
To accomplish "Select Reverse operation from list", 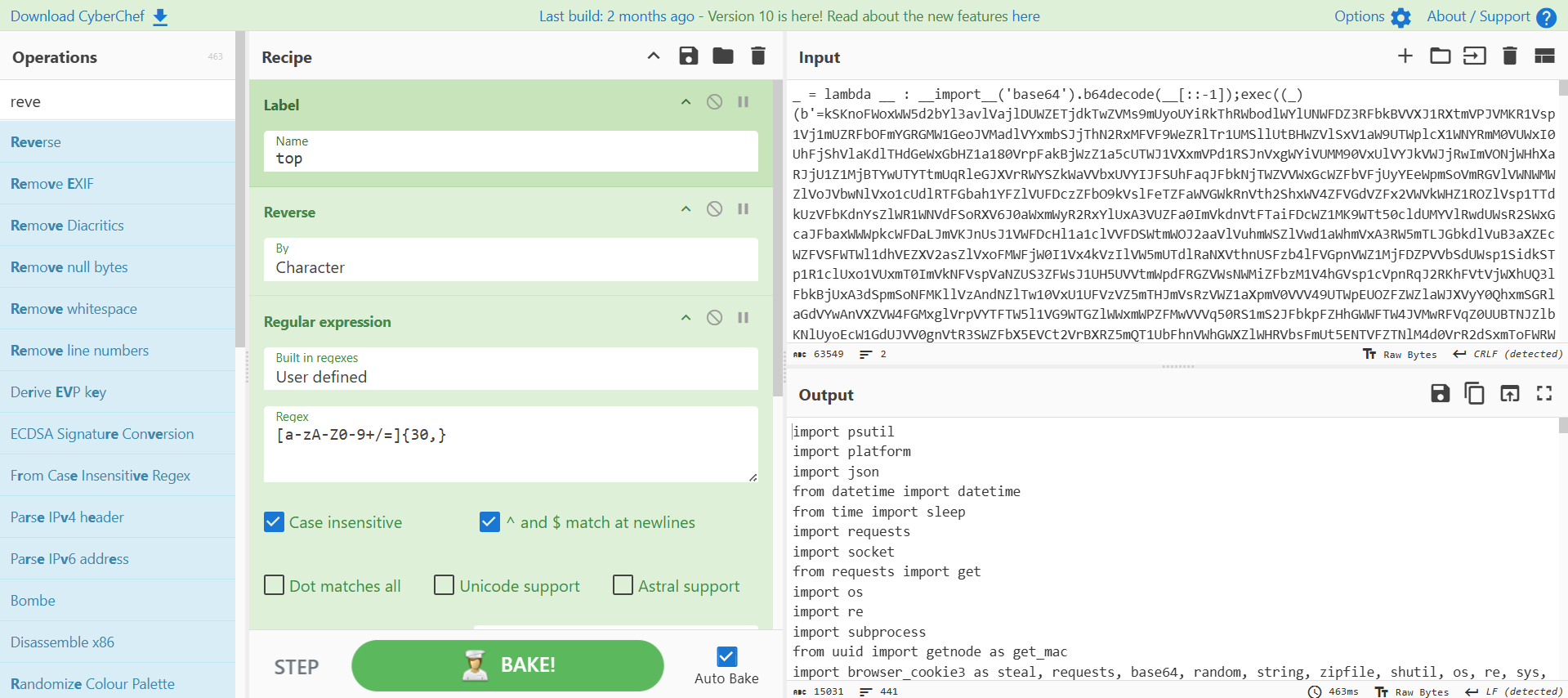I will 118,141.
